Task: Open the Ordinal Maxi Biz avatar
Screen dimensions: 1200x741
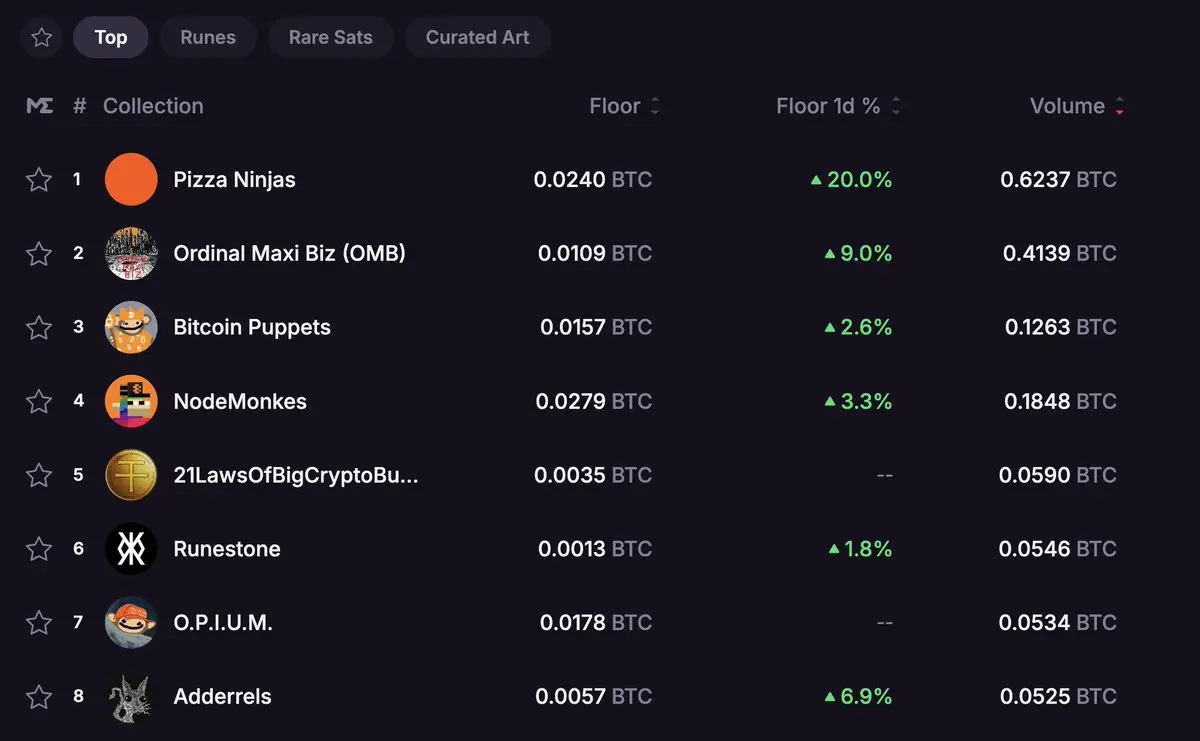Action: pos(131,254)
